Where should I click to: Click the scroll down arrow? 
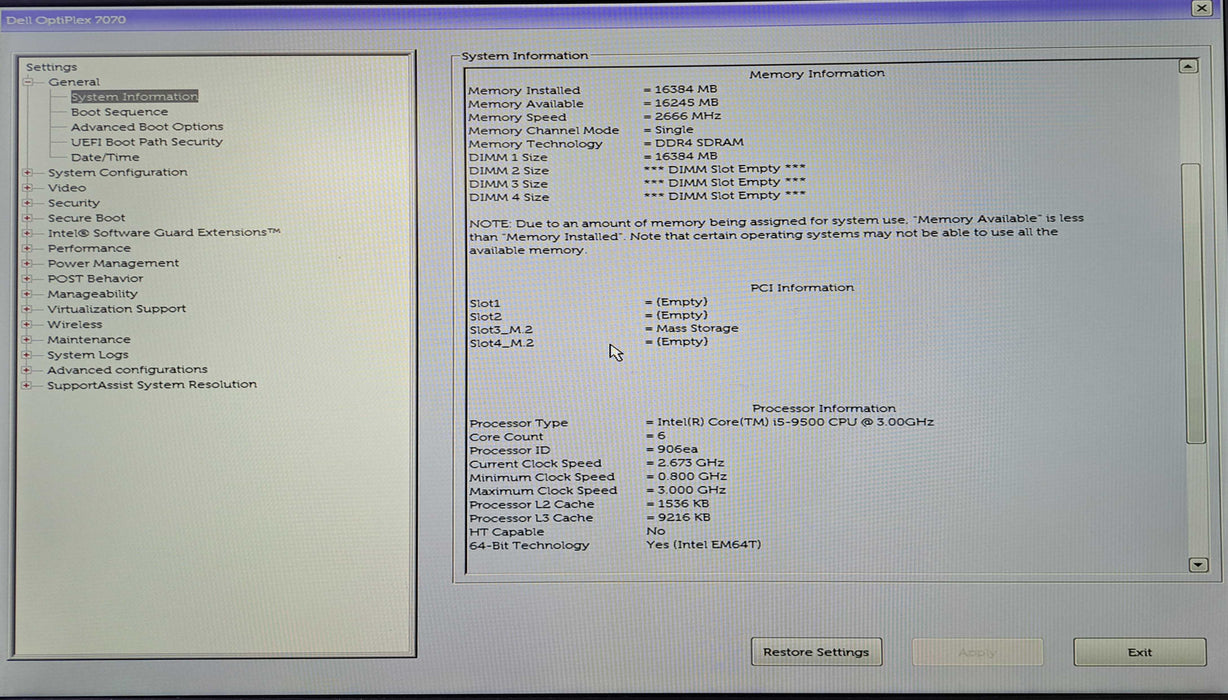pyautogui.click(x=1199, y=565)
